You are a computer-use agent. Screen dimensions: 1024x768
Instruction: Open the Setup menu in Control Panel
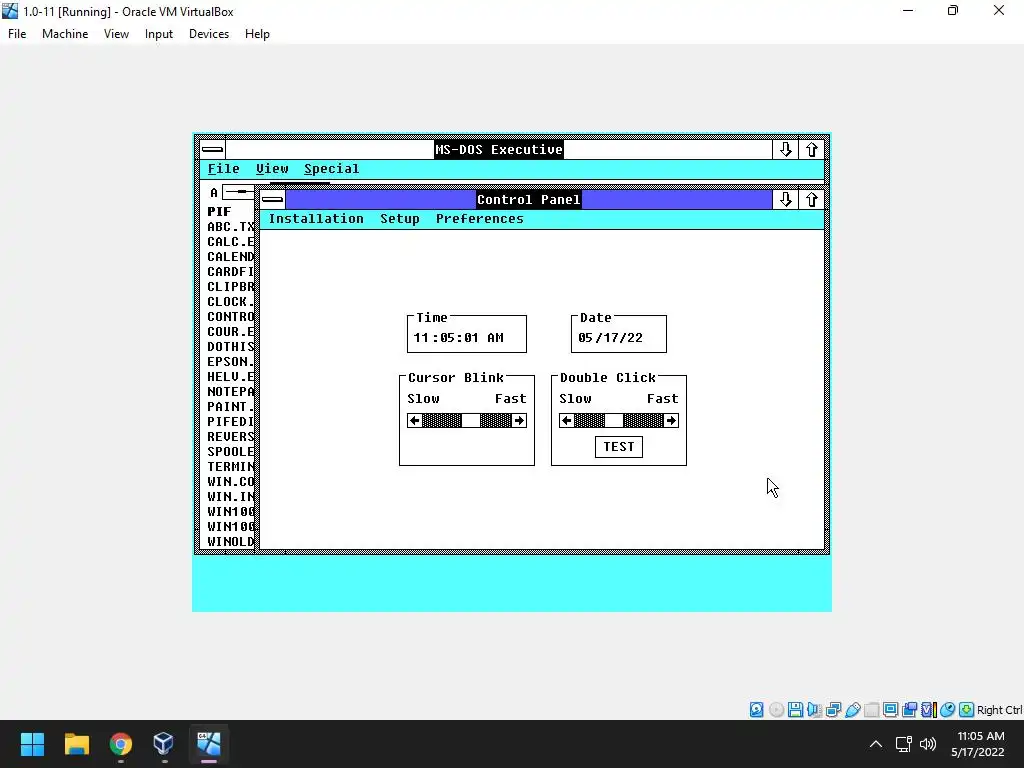[400, 219]
